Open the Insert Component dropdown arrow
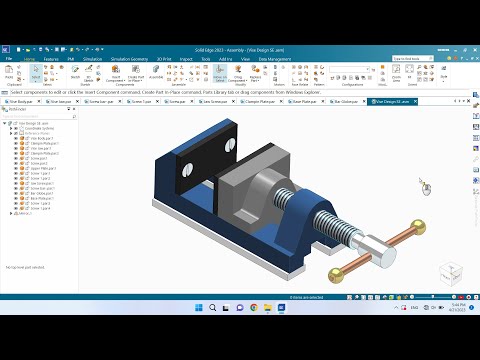 click(124, 81)
